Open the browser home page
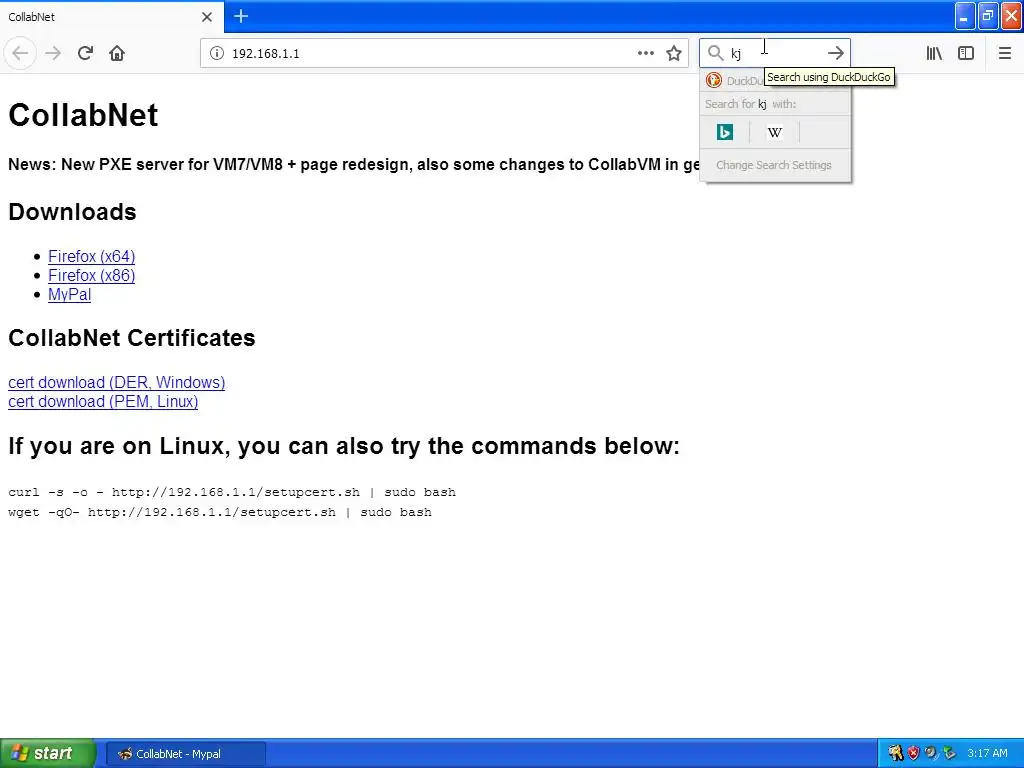 [x=117, y=53]
